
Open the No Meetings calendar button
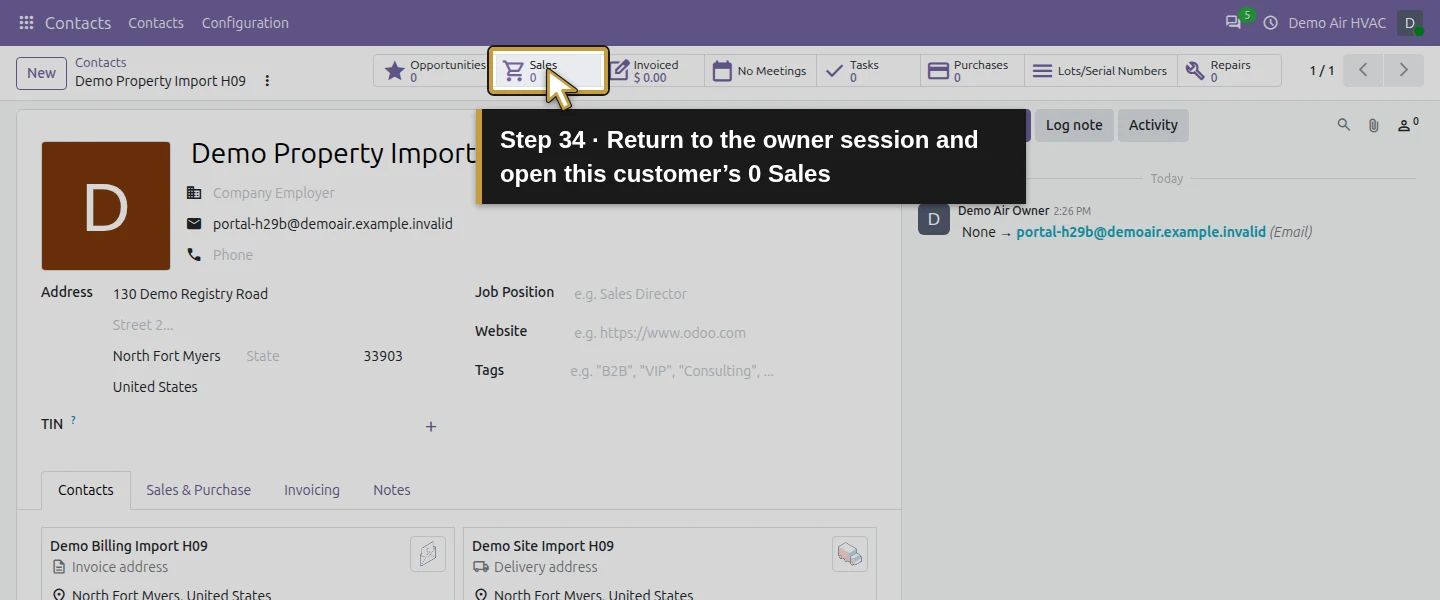(x=760, y=71)
